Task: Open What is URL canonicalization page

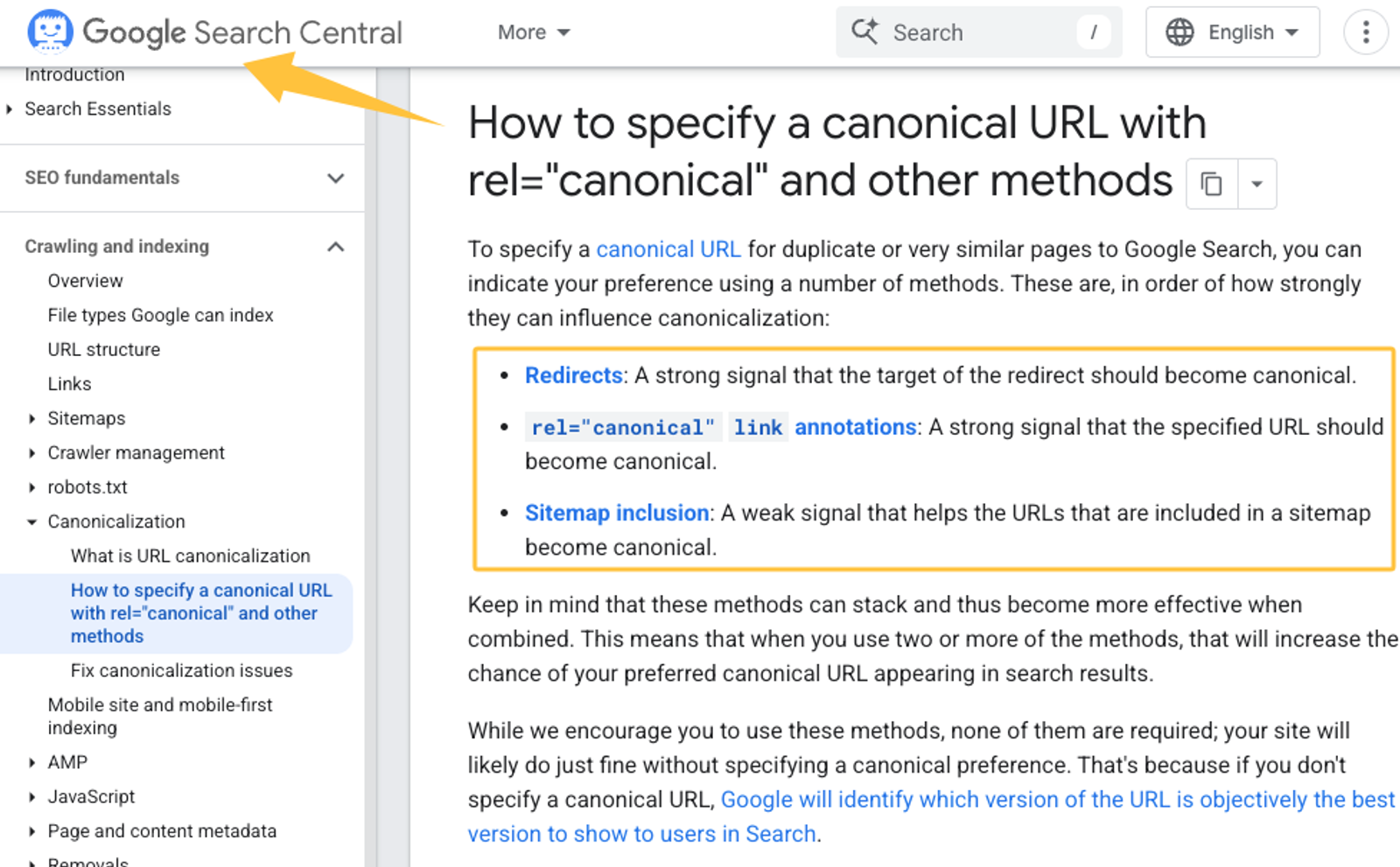Action: coord(190,556)
